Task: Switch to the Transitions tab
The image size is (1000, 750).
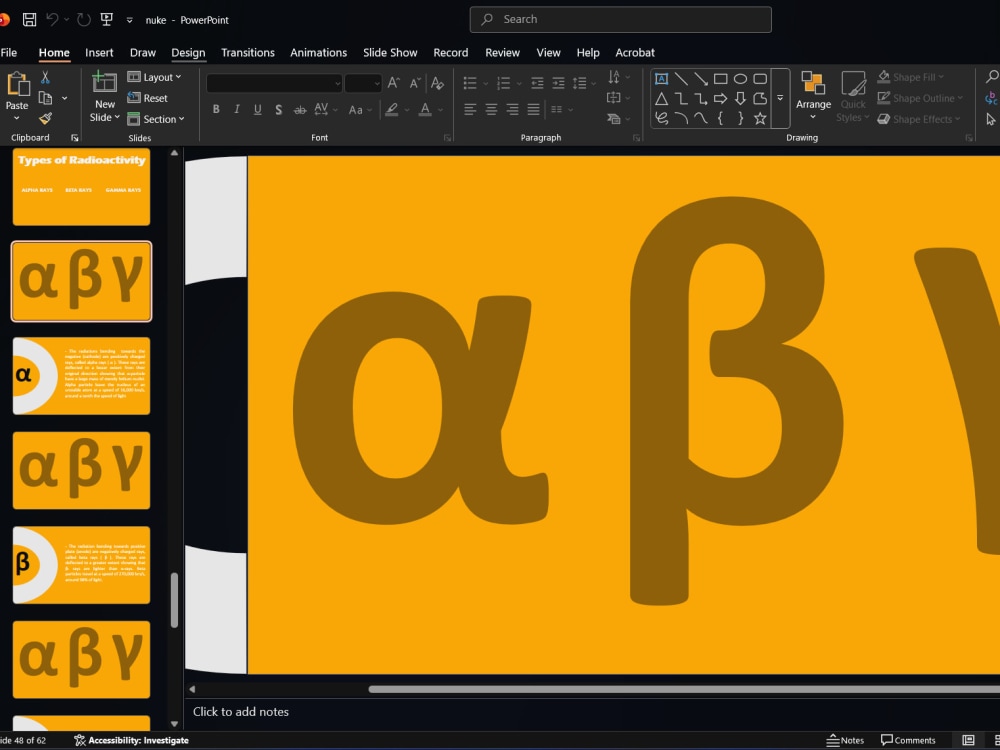Action: pos(247,52)
